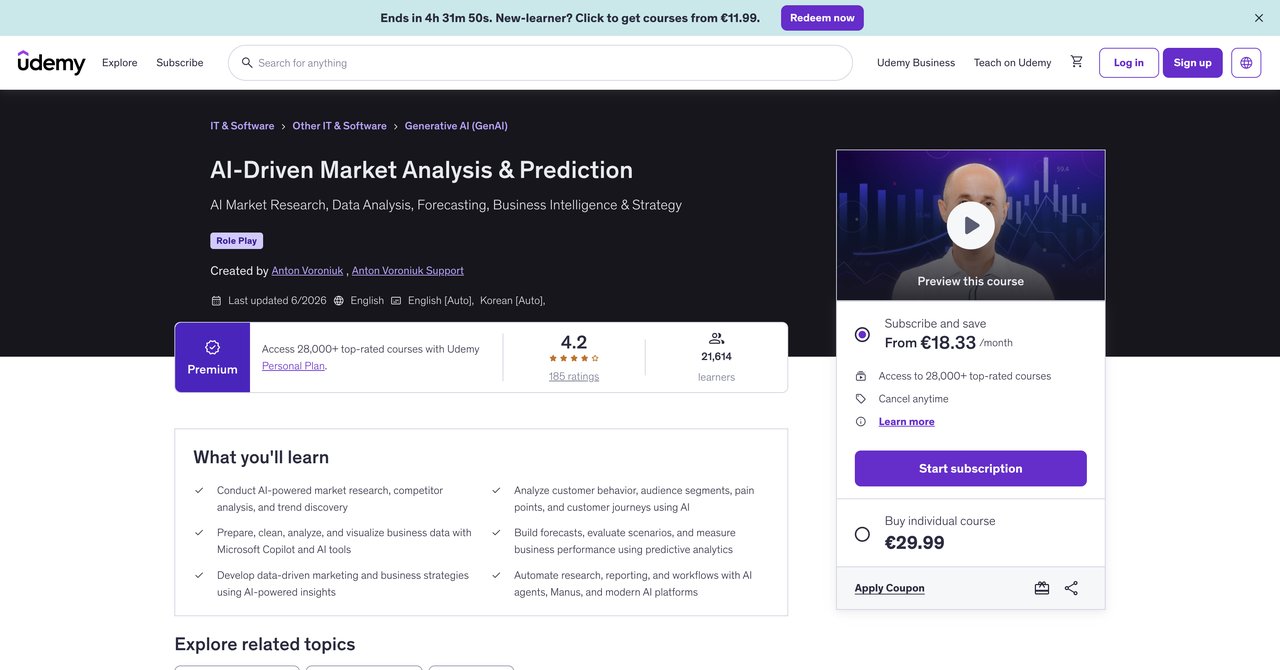Select the Buy individual course option

point(862,534)
